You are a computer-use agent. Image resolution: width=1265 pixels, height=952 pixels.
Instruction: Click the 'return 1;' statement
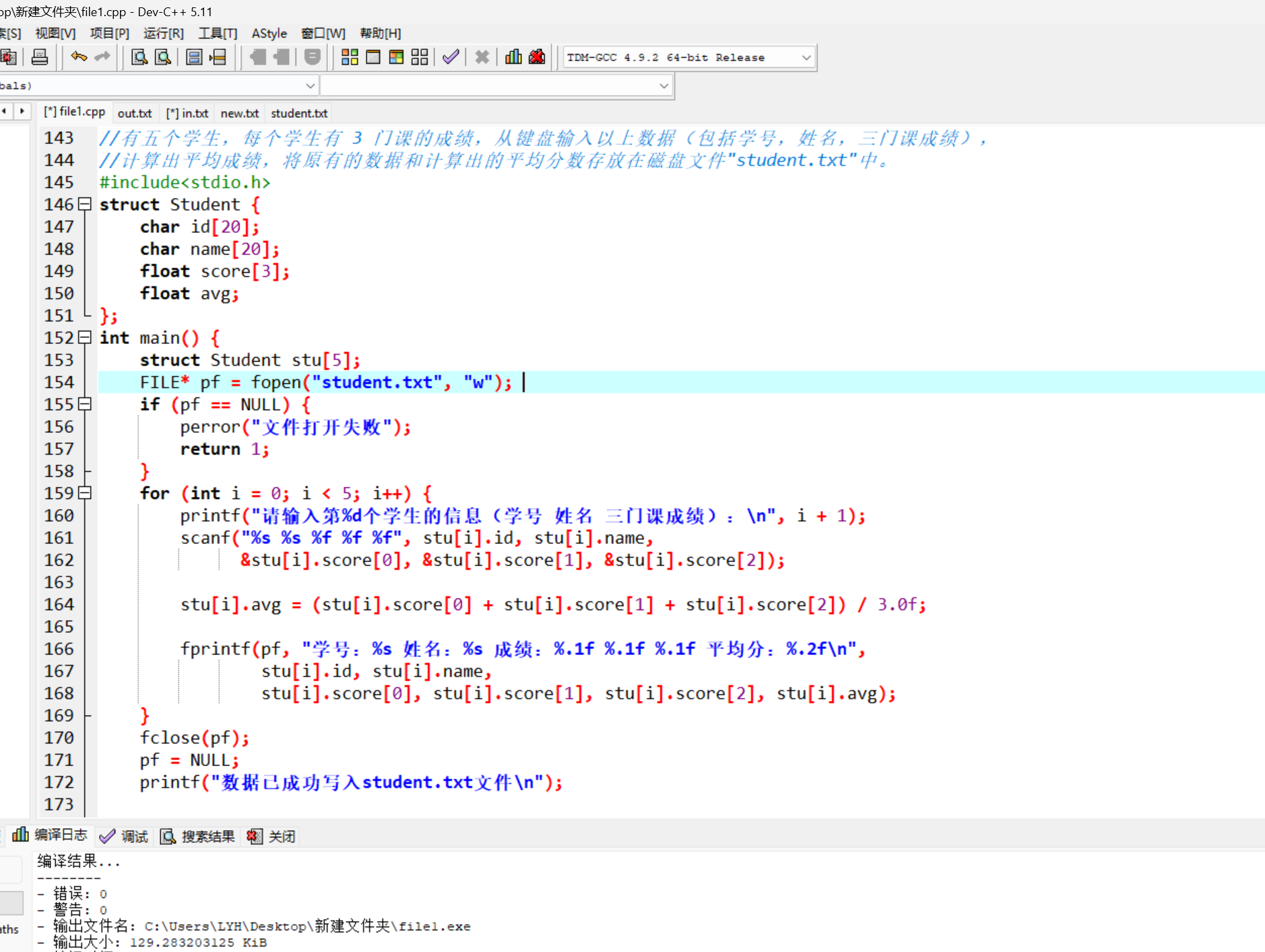(x=225, y=448)
